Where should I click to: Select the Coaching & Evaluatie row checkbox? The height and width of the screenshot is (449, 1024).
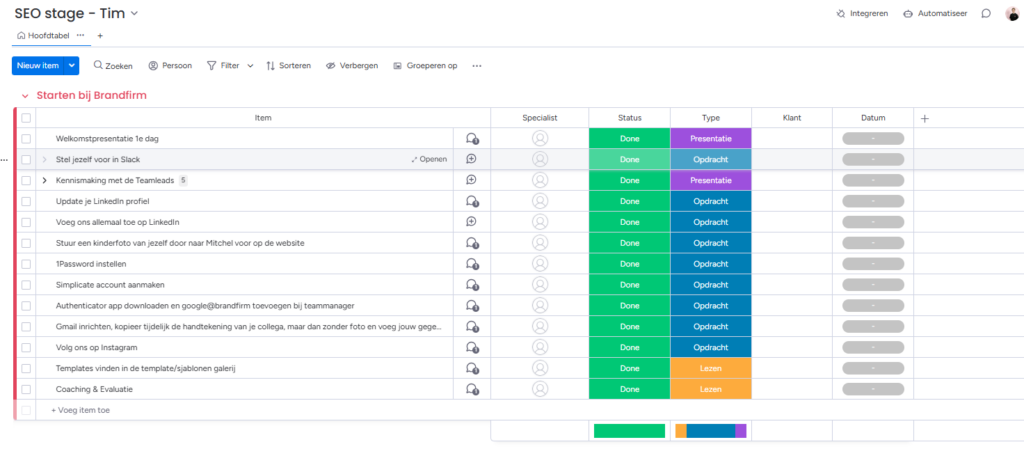[26, 390]
